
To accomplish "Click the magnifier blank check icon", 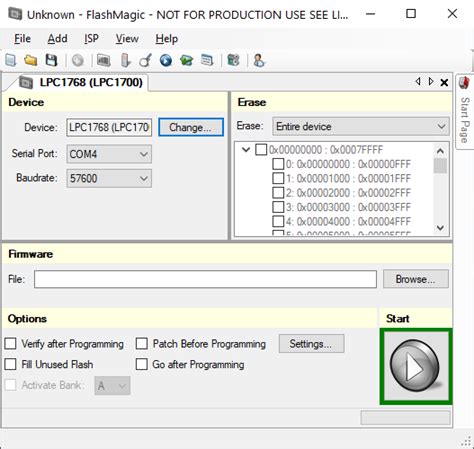I will [x=146, y=61].
